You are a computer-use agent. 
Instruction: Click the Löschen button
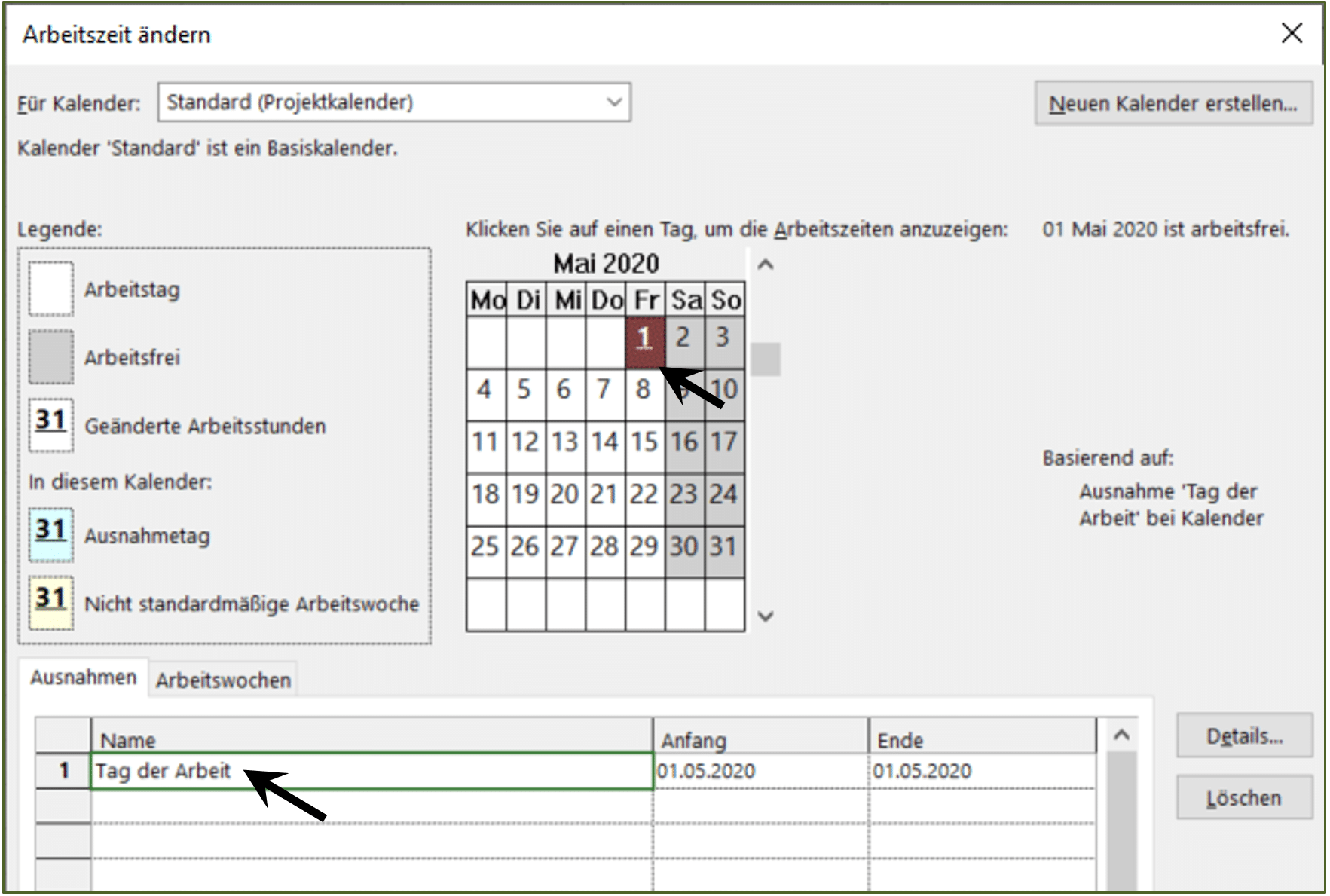1244,797
